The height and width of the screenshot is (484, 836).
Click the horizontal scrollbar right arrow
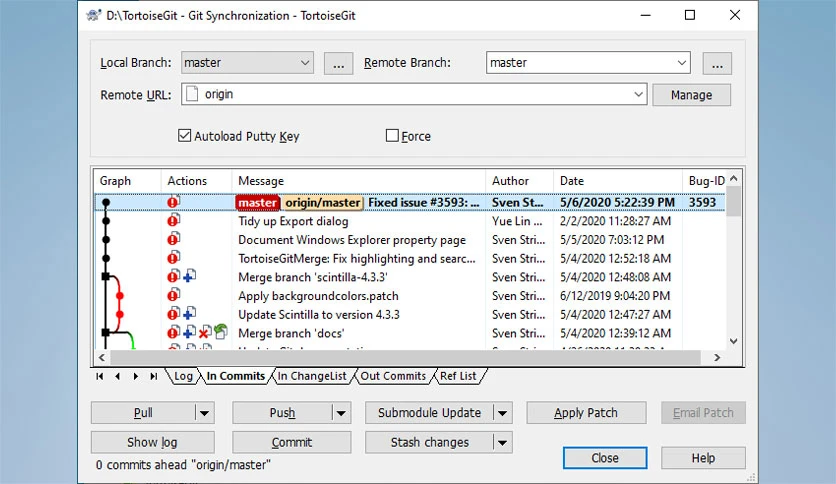pyautogui.click(x=717, y=358)
